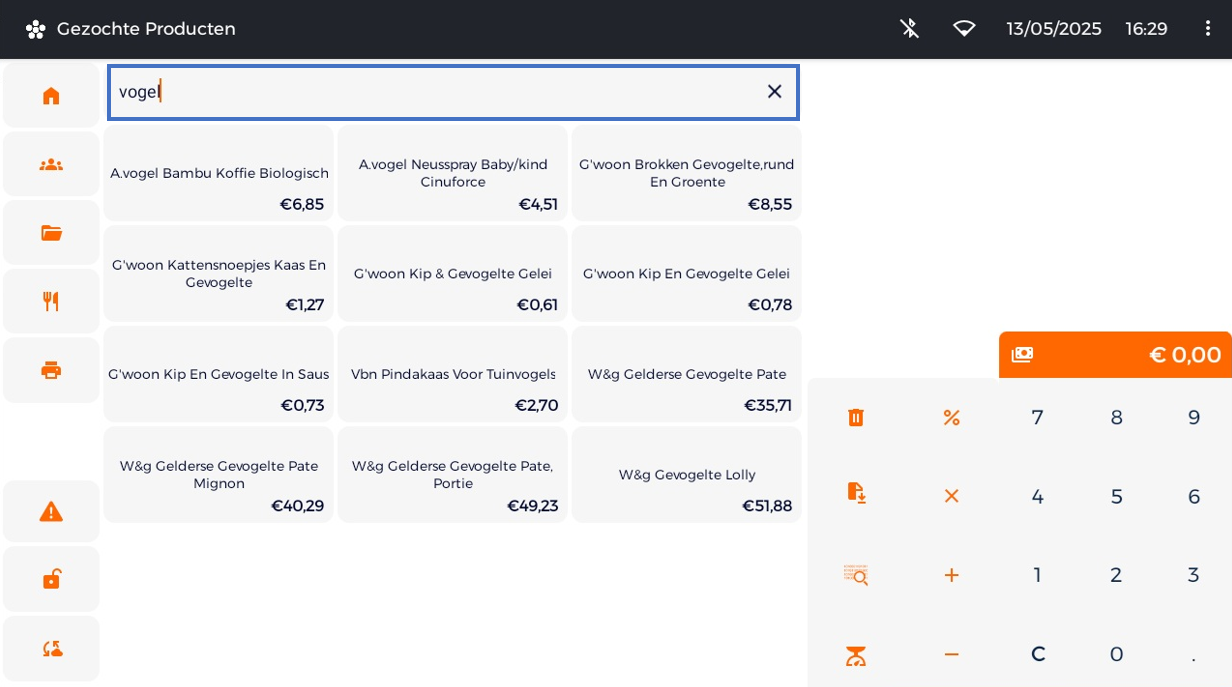The image size is (1232, 687).
Task: Tap keypad digit 0
Action: click(1116, 654)
